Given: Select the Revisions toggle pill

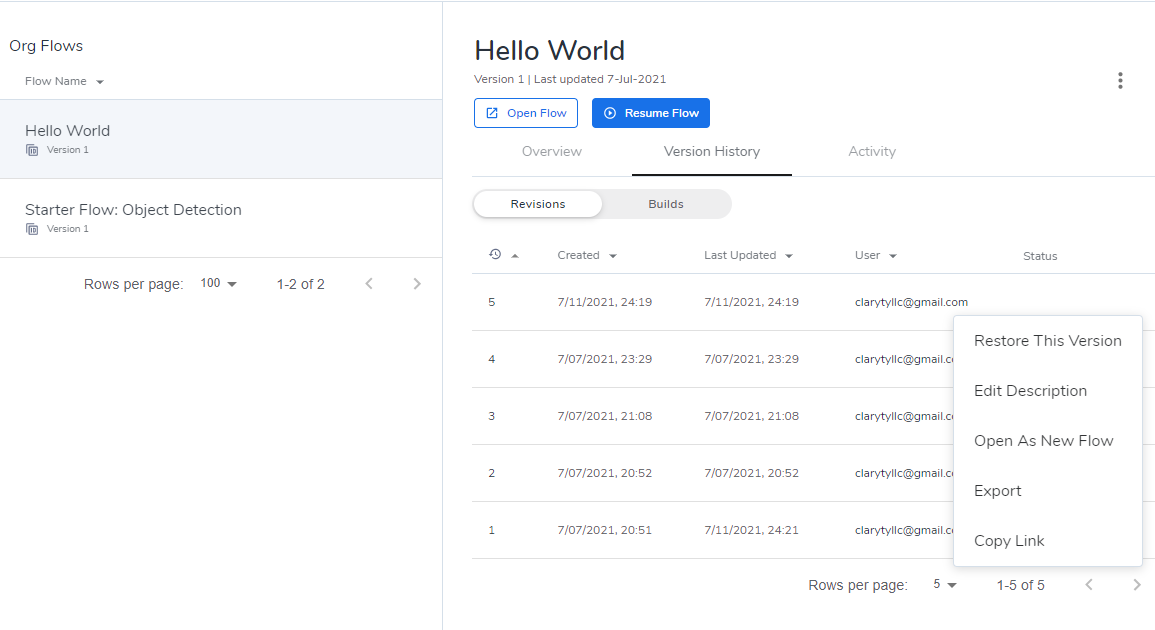Looking at the screenshot, I should (538, 204).
